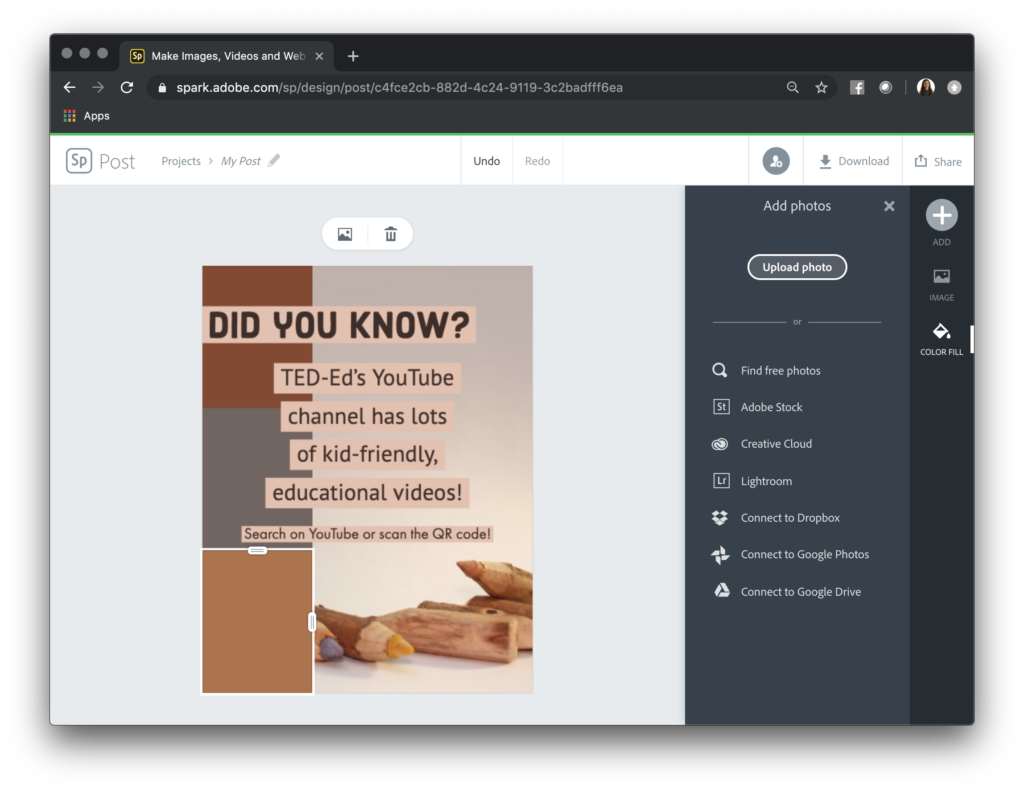The image size is (1024, 791).
Task: Click Undo in the top bar
Action: [x=486, y=160]
